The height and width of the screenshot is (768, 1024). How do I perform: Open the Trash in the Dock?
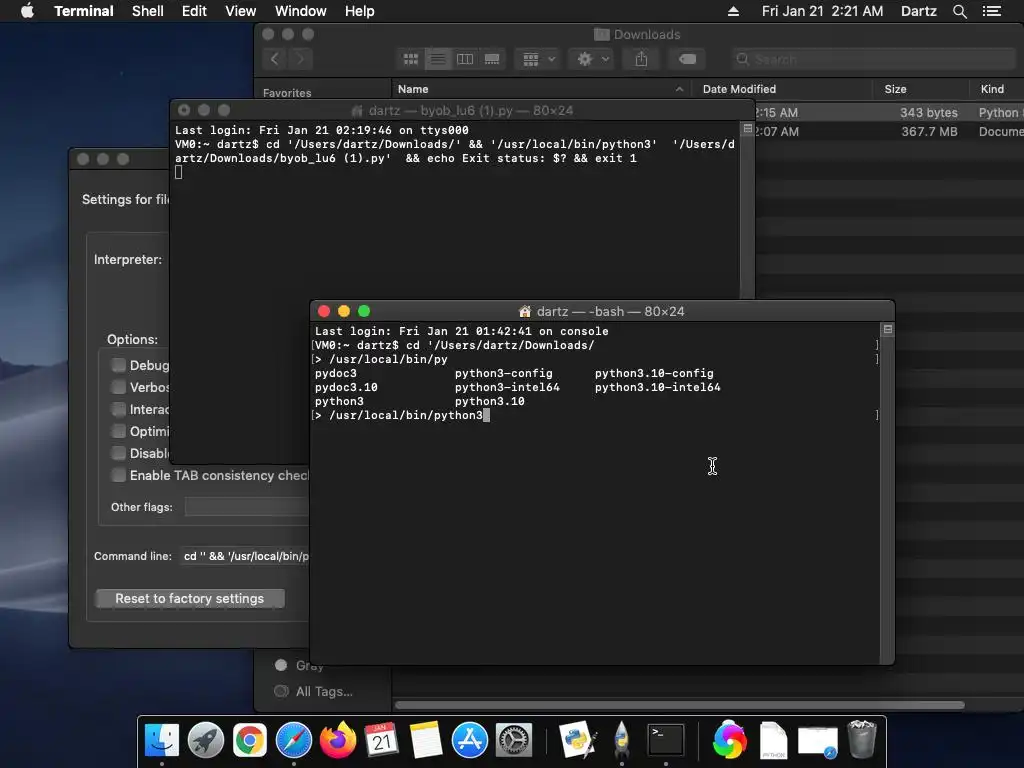click(861, 741)
